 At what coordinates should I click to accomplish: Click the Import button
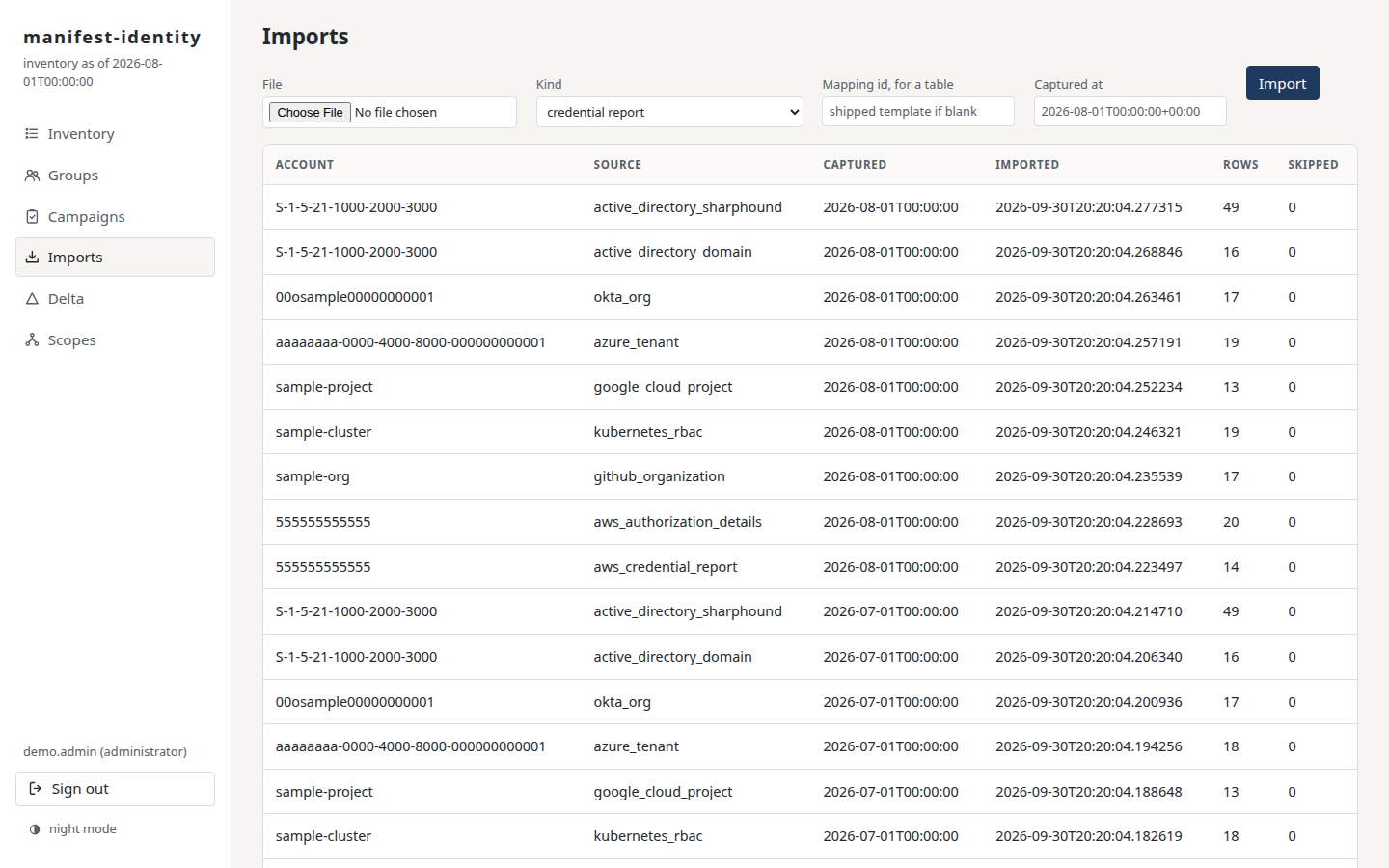coord(1282,83)
